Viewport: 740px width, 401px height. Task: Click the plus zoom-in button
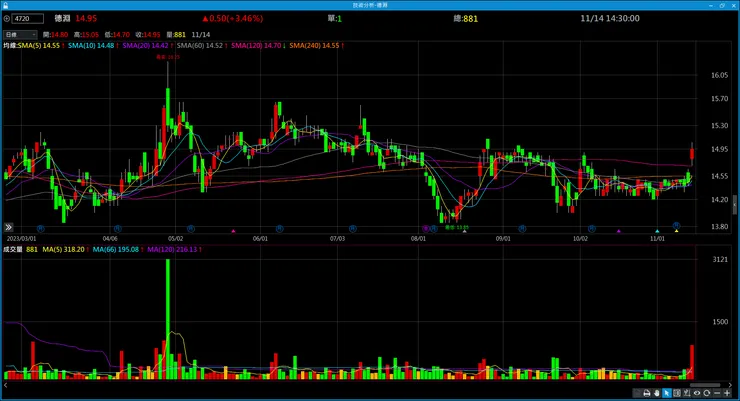727,393
